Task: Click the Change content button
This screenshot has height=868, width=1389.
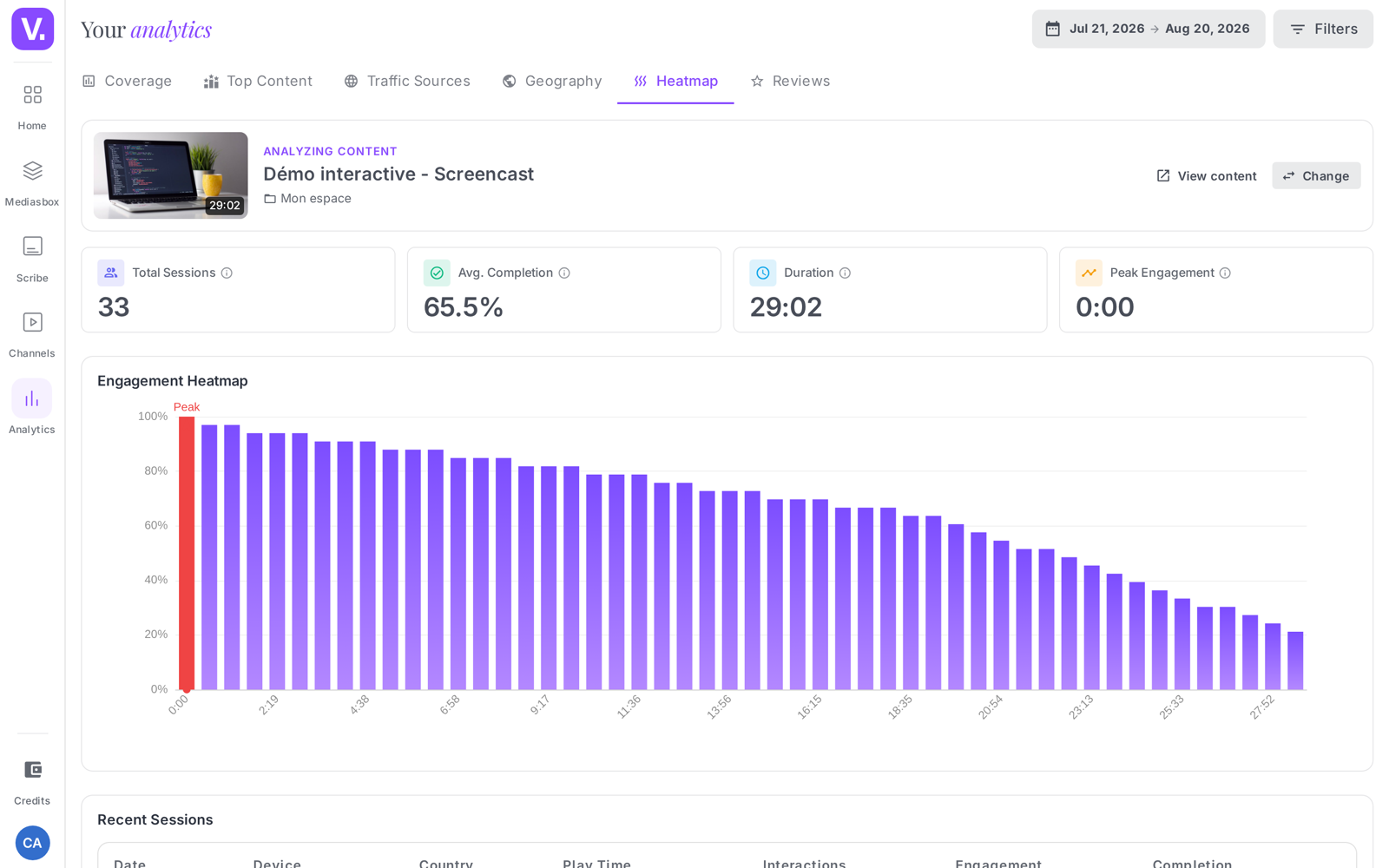Action: tap(1316, 175)
